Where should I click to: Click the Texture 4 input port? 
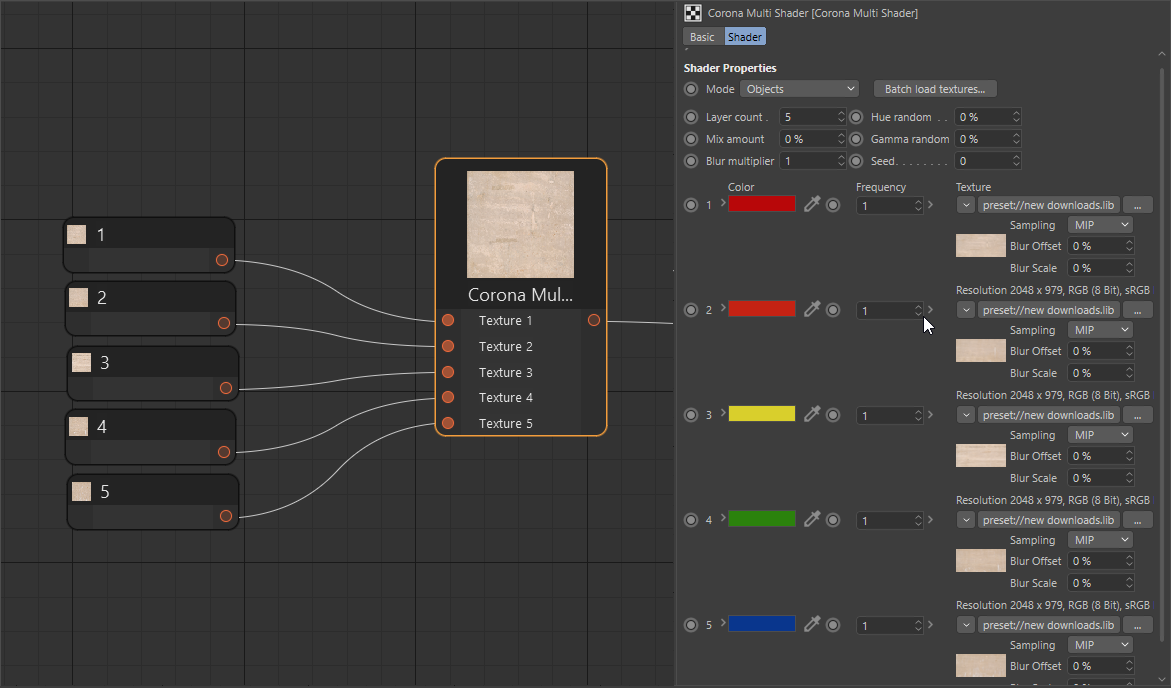[448, 397]
